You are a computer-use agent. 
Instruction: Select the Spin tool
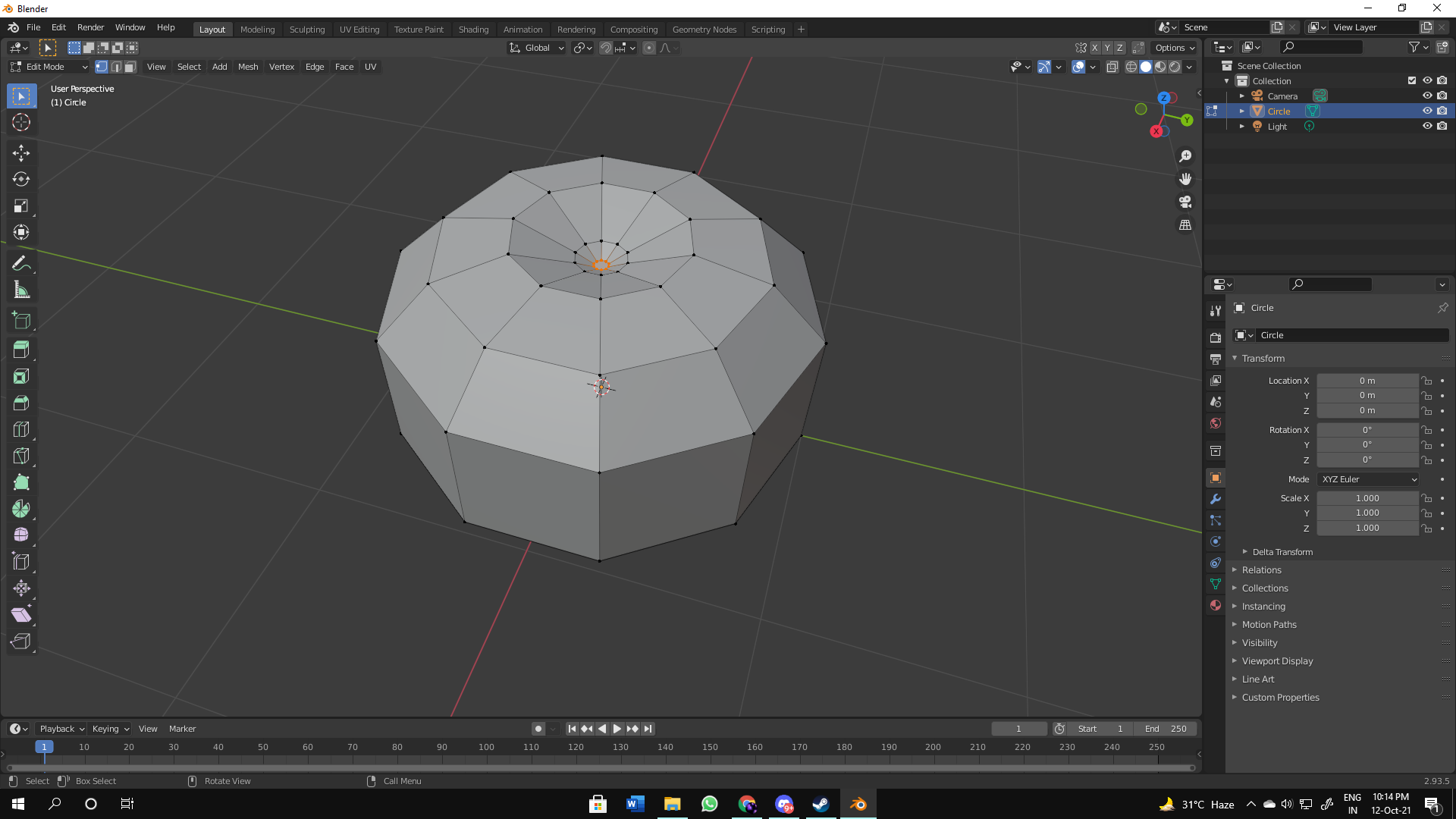pos(21,509)
